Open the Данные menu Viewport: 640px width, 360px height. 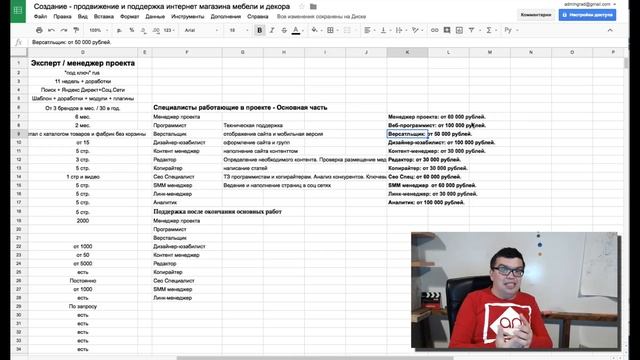pyautogui.click(x=155, y=17)
